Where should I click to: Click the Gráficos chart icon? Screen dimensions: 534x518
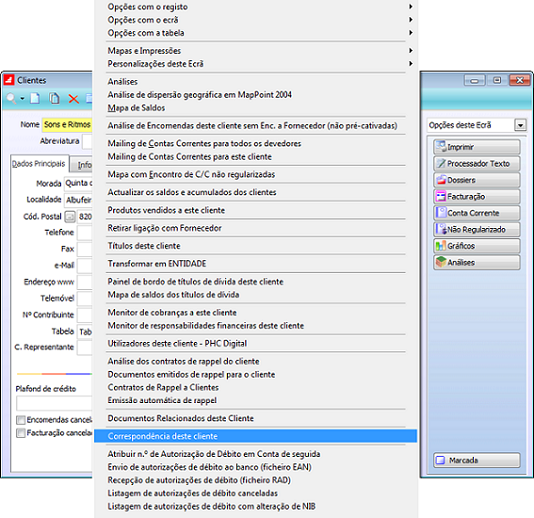pos(441,246)
